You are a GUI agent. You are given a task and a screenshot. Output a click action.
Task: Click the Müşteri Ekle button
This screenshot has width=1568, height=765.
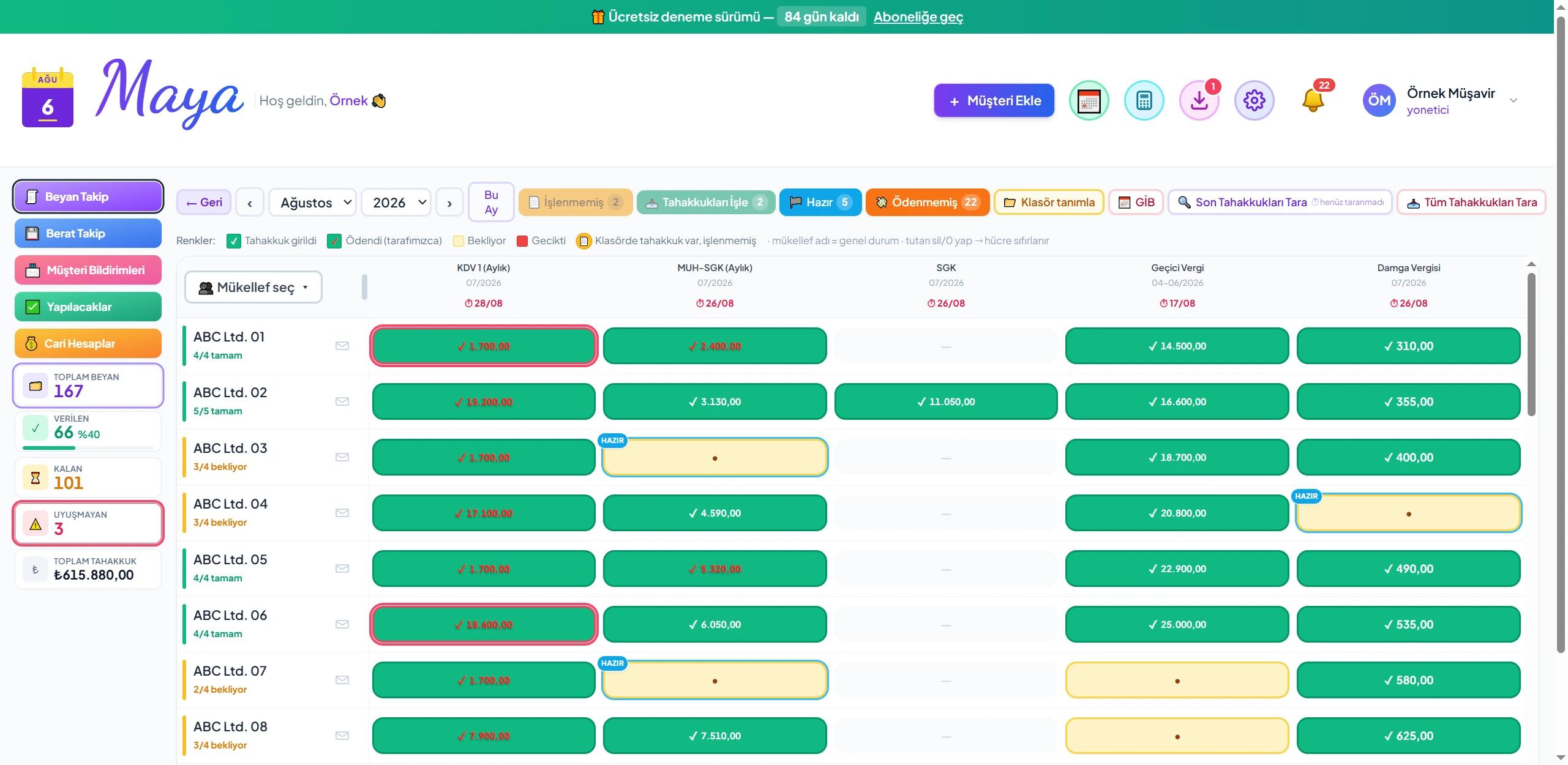(994, 100)
